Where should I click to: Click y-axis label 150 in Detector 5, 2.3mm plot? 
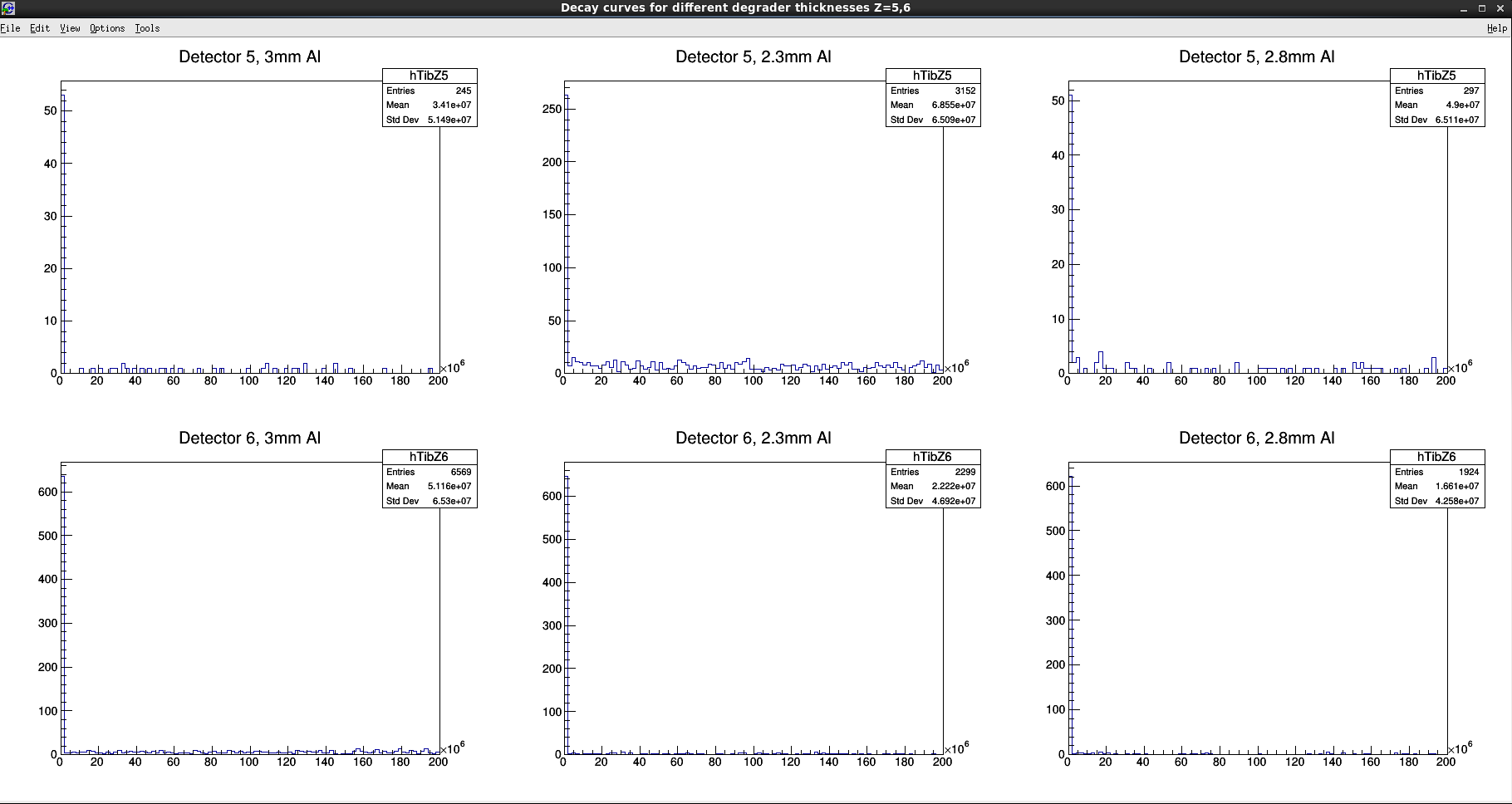552,215
